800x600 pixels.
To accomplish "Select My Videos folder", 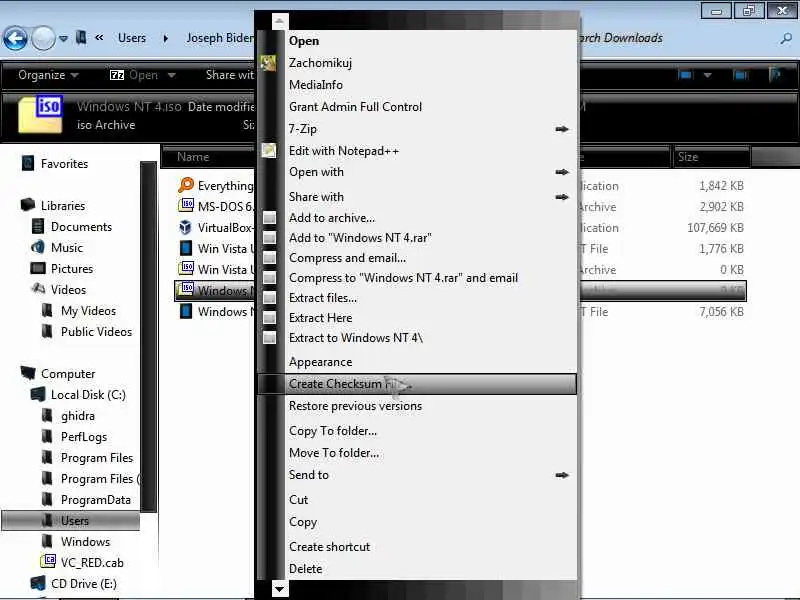I will (88, 310).
